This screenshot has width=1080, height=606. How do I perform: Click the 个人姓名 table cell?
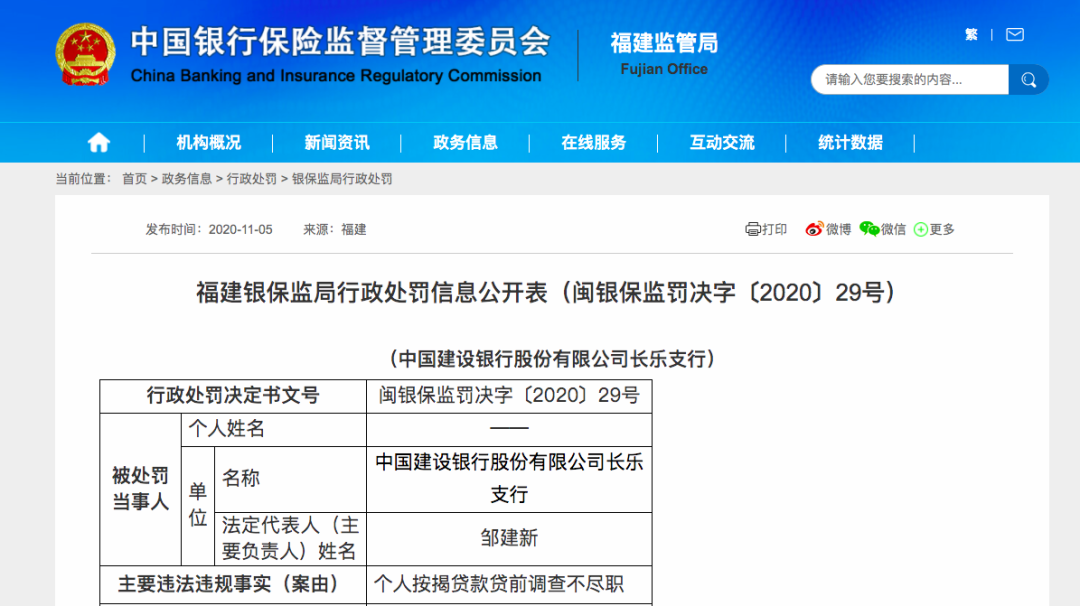tap(273, 429)
